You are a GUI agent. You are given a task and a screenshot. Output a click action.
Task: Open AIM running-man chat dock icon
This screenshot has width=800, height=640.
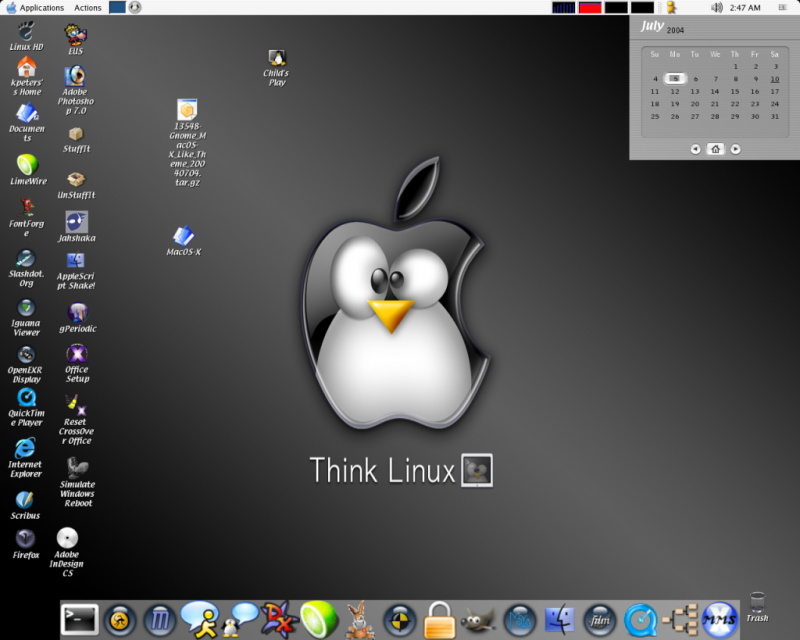199,620
